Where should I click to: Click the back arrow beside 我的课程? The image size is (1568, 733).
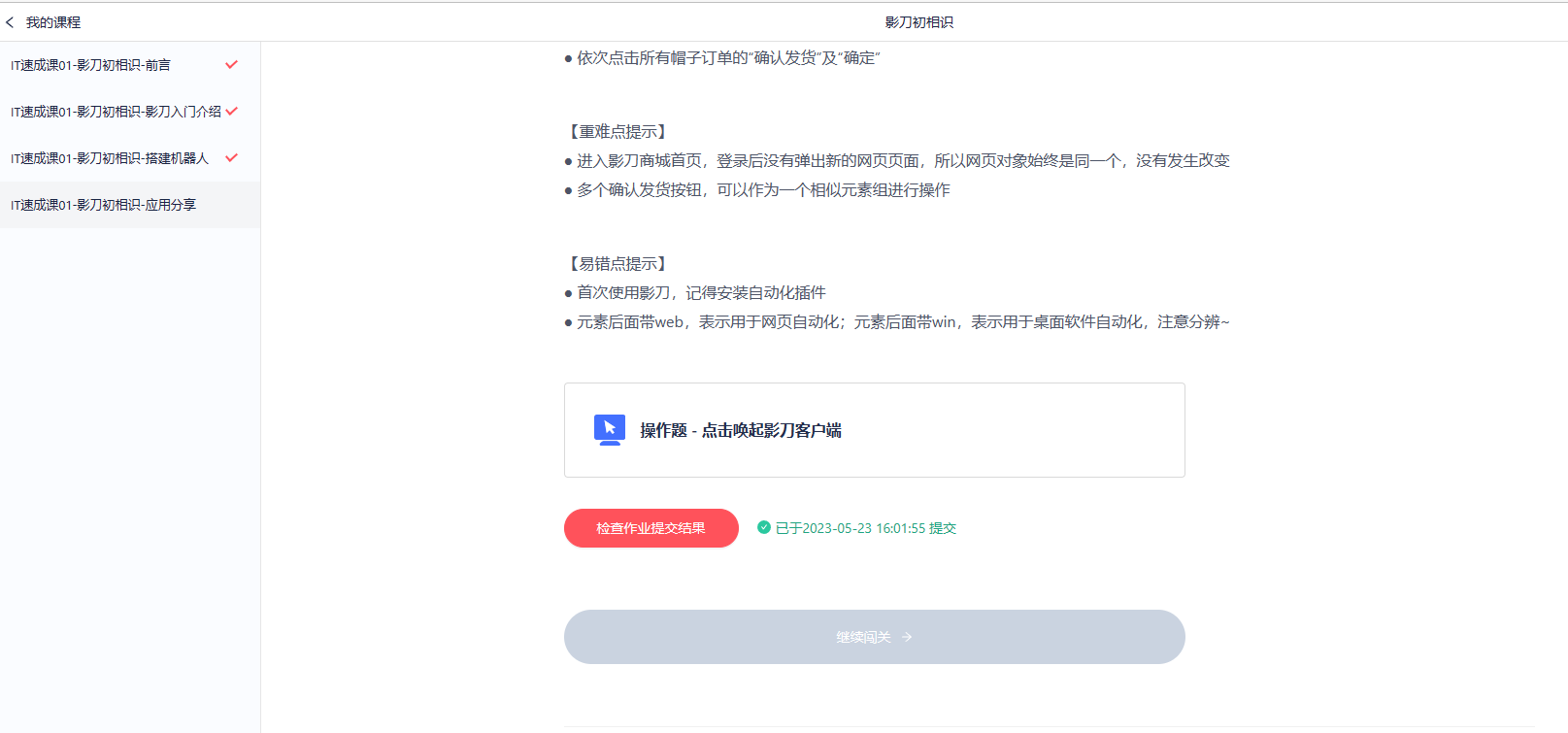point(10,22)
